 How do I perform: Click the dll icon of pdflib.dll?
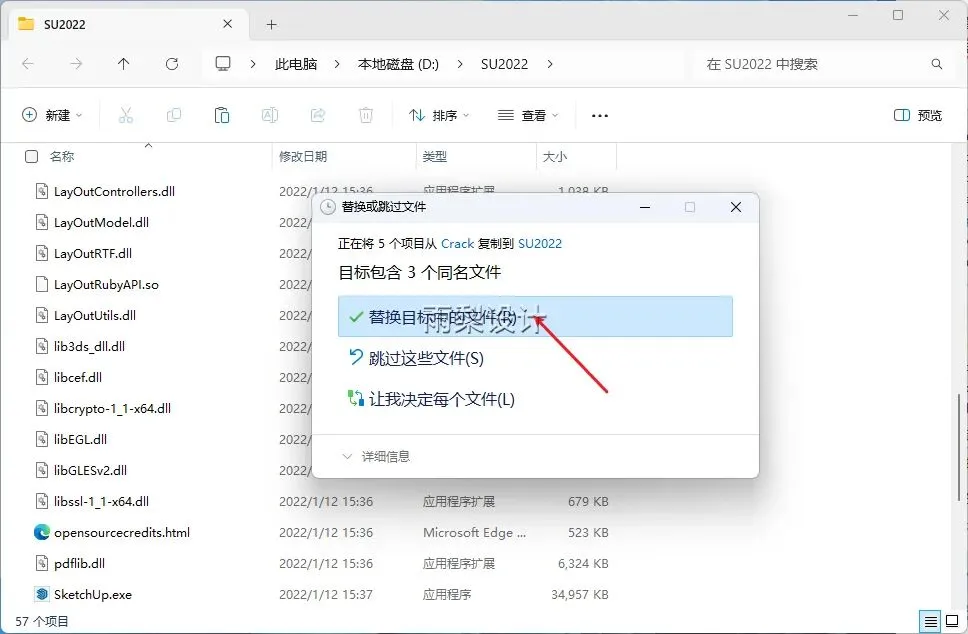click(41, 563)
